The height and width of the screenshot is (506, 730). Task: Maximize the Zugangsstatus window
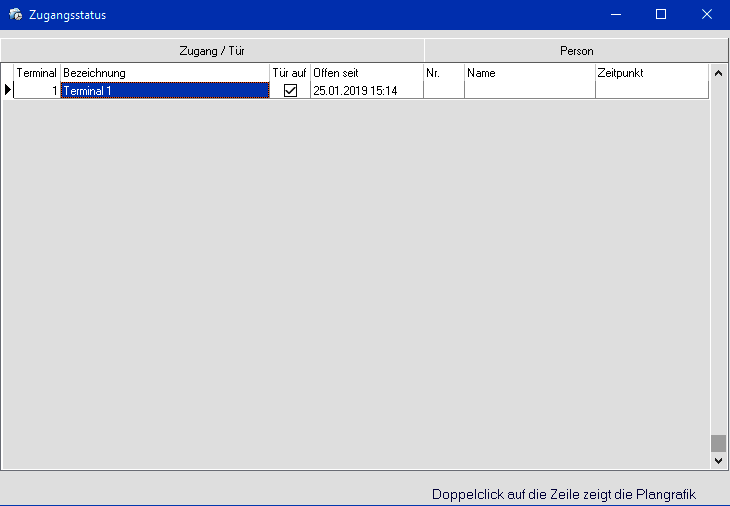point(661,14)
